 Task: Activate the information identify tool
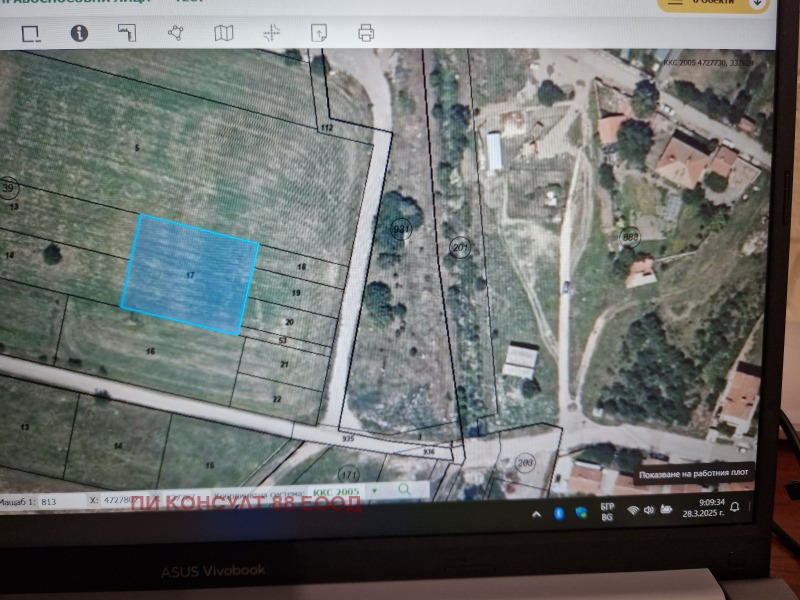tap(79, 33)
